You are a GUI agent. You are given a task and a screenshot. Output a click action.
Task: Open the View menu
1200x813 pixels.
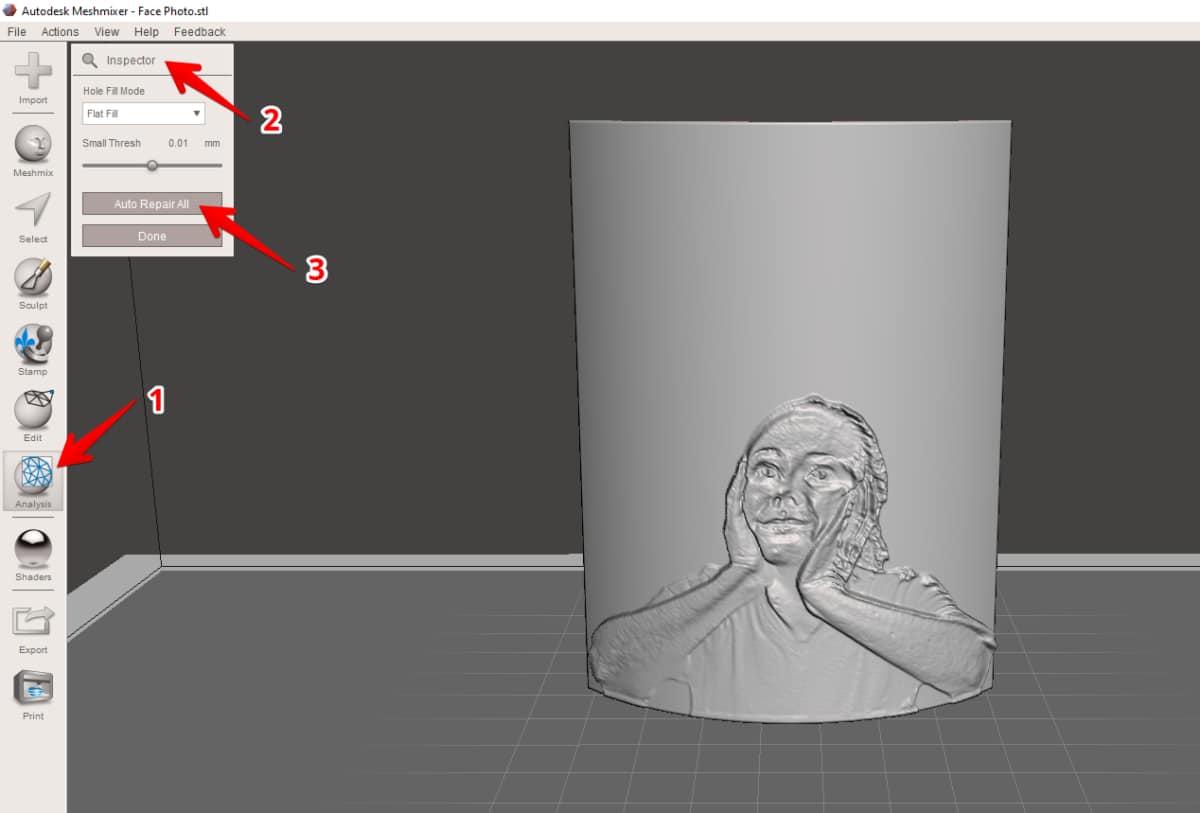pyautogui.click(x=107, y=32)
